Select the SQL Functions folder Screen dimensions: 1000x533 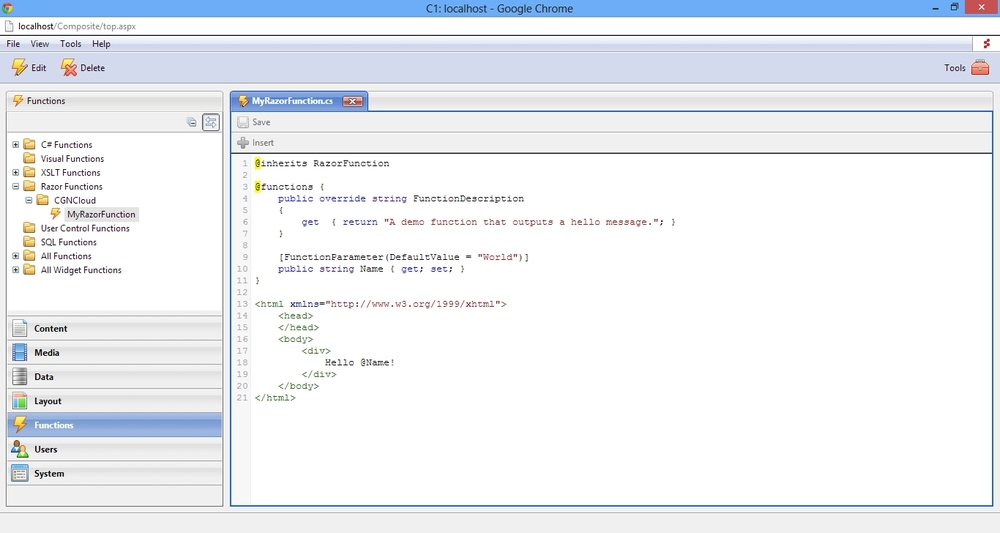pos(68,242)
